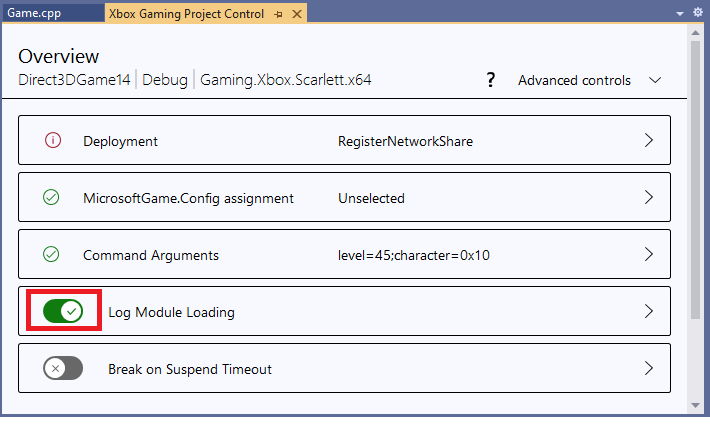This screenshot has width=710, height=430.
Task: Click the green check icon for MicrosoftGame.Config assignment
Action: pyautogui.click(x=51, y=197)
